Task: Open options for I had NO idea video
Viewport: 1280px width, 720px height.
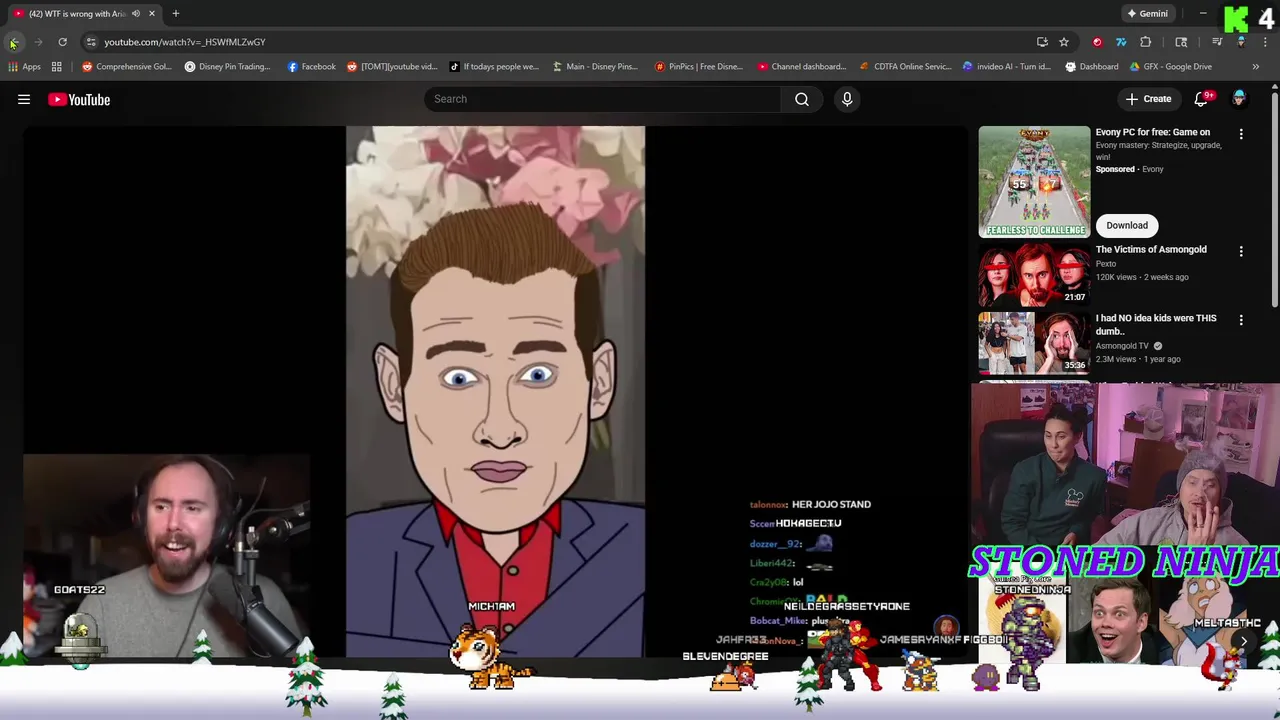Action: pos(1241,320)
